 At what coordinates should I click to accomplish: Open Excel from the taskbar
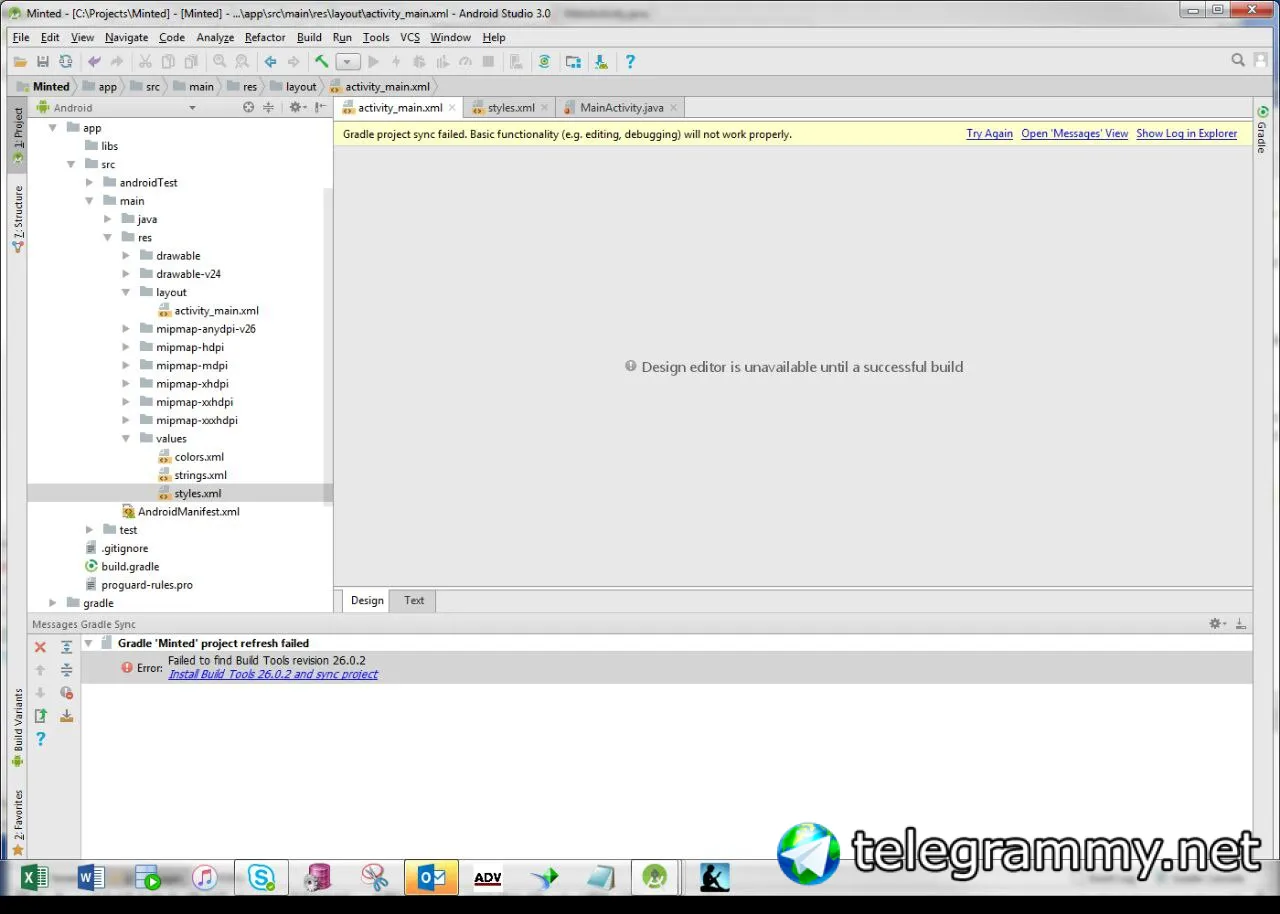pos(35,878)
